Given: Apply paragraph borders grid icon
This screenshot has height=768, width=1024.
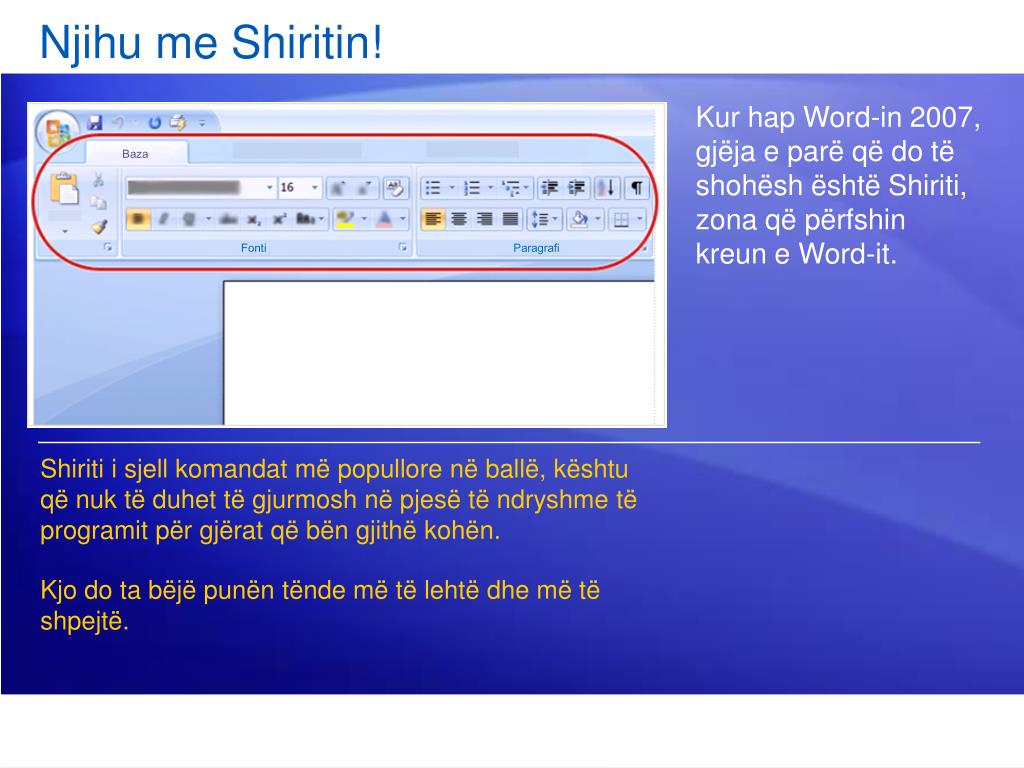Looking at the screenshot, I should [x=621, y=219].
